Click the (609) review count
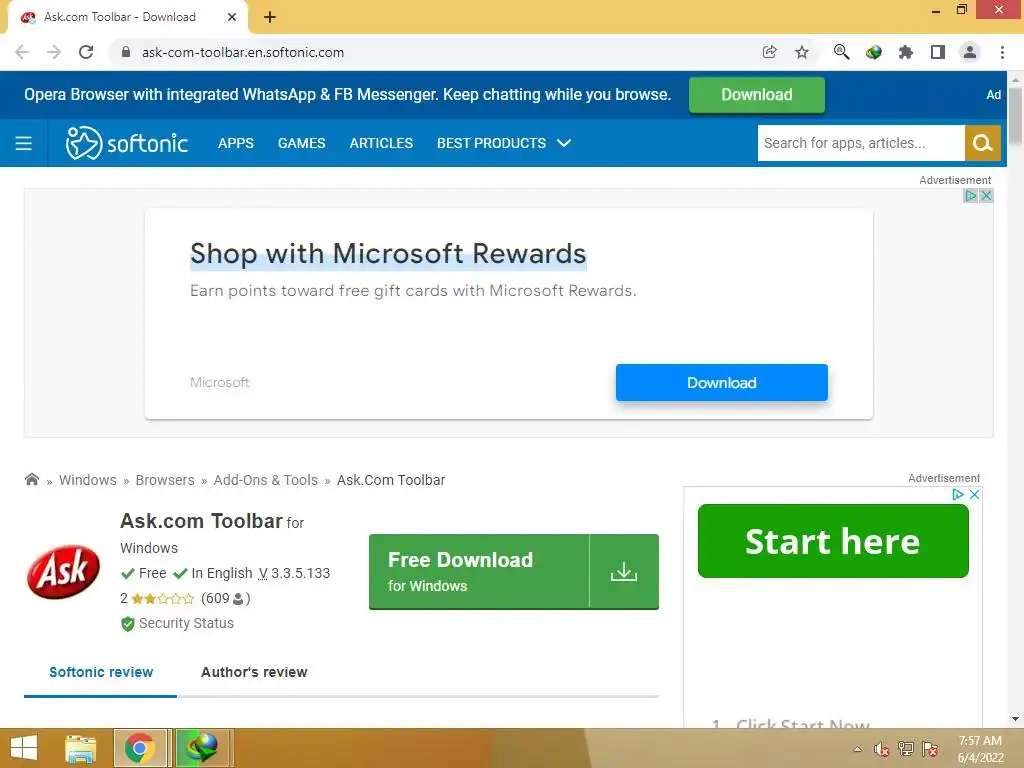The width and height of the screenshot is (1024, 768). 225,598
